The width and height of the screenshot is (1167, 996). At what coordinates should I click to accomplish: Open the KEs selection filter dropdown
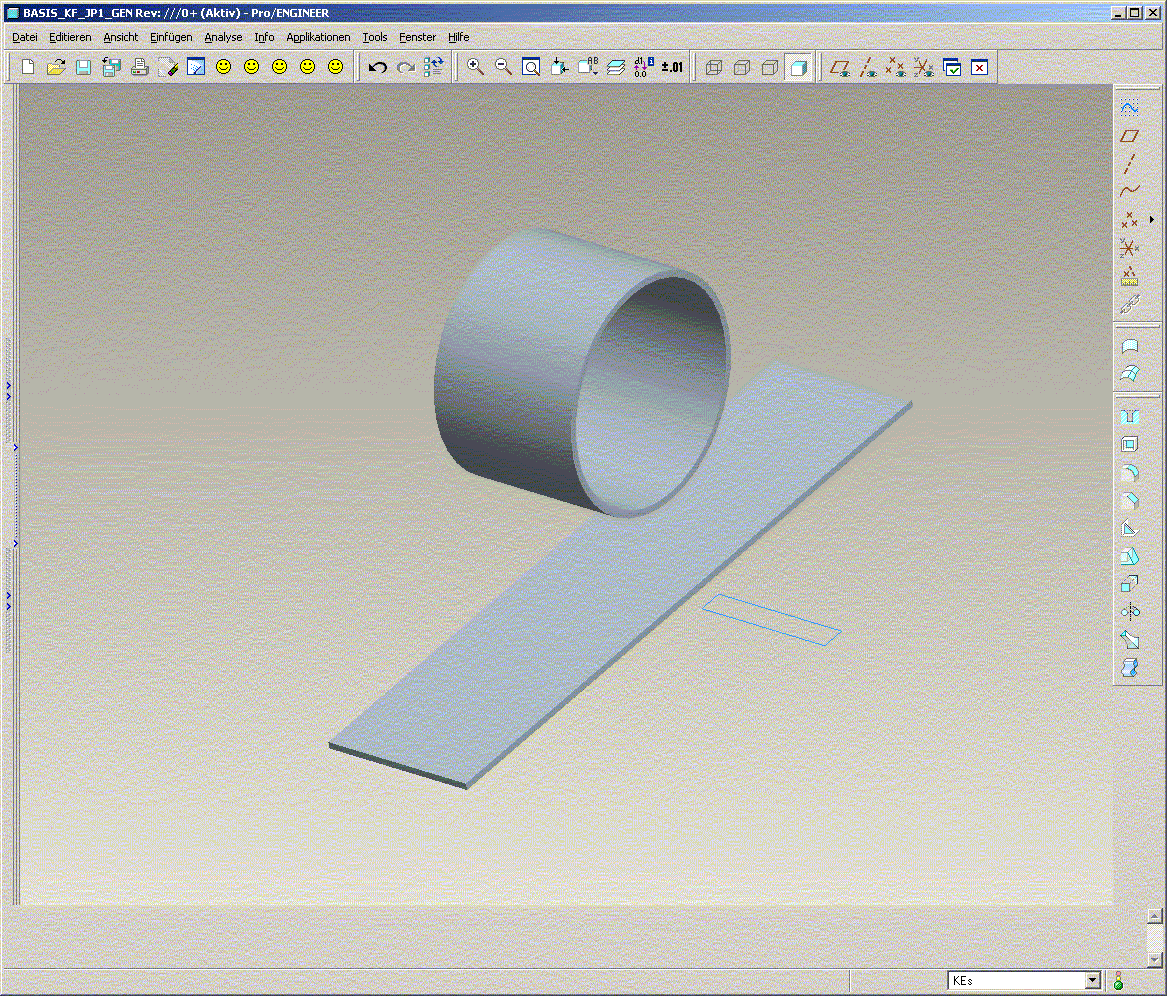1092,981
